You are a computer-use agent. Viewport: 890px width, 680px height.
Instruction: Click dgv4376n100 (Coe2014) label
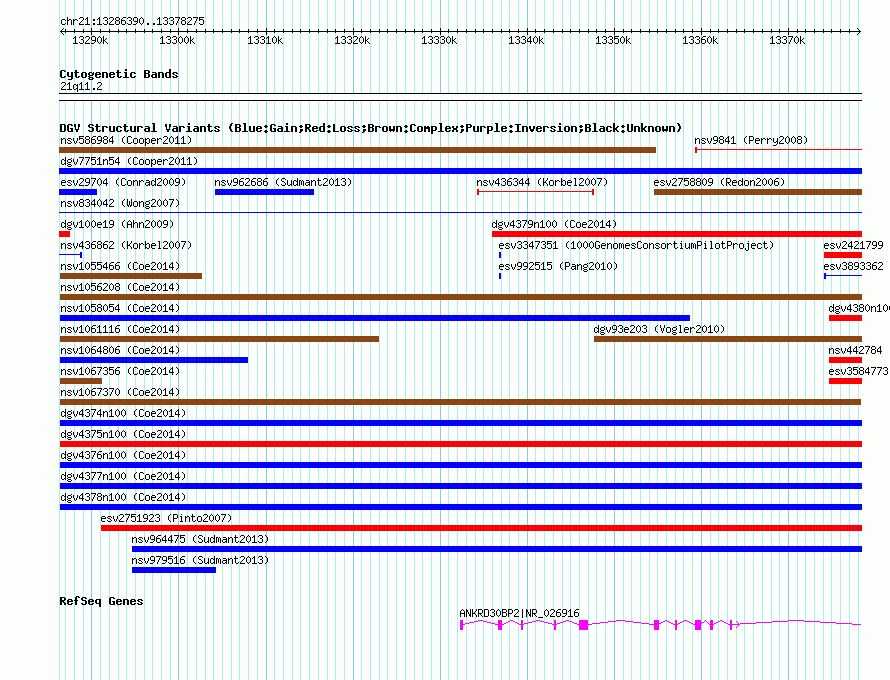pos(123,455)
